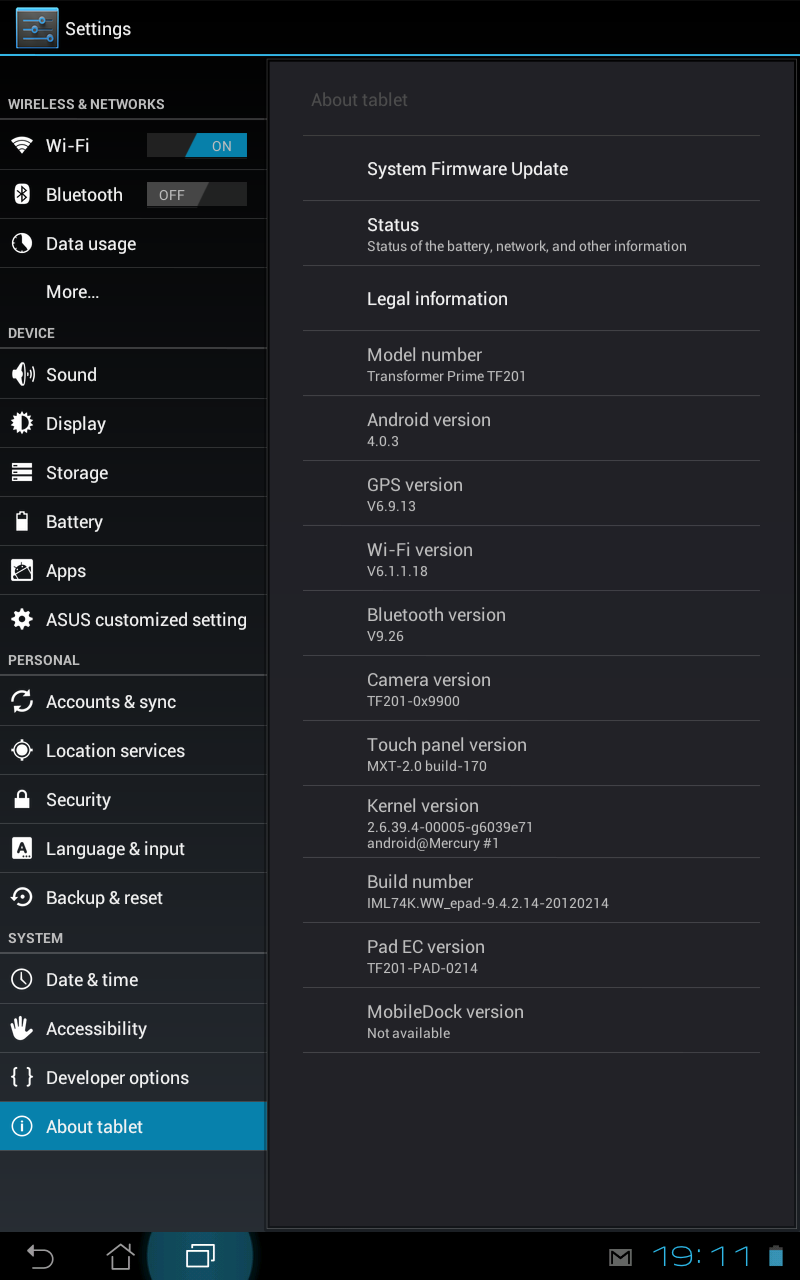Select Language & input
The image size is (800, 1280).
pos(133,849)
